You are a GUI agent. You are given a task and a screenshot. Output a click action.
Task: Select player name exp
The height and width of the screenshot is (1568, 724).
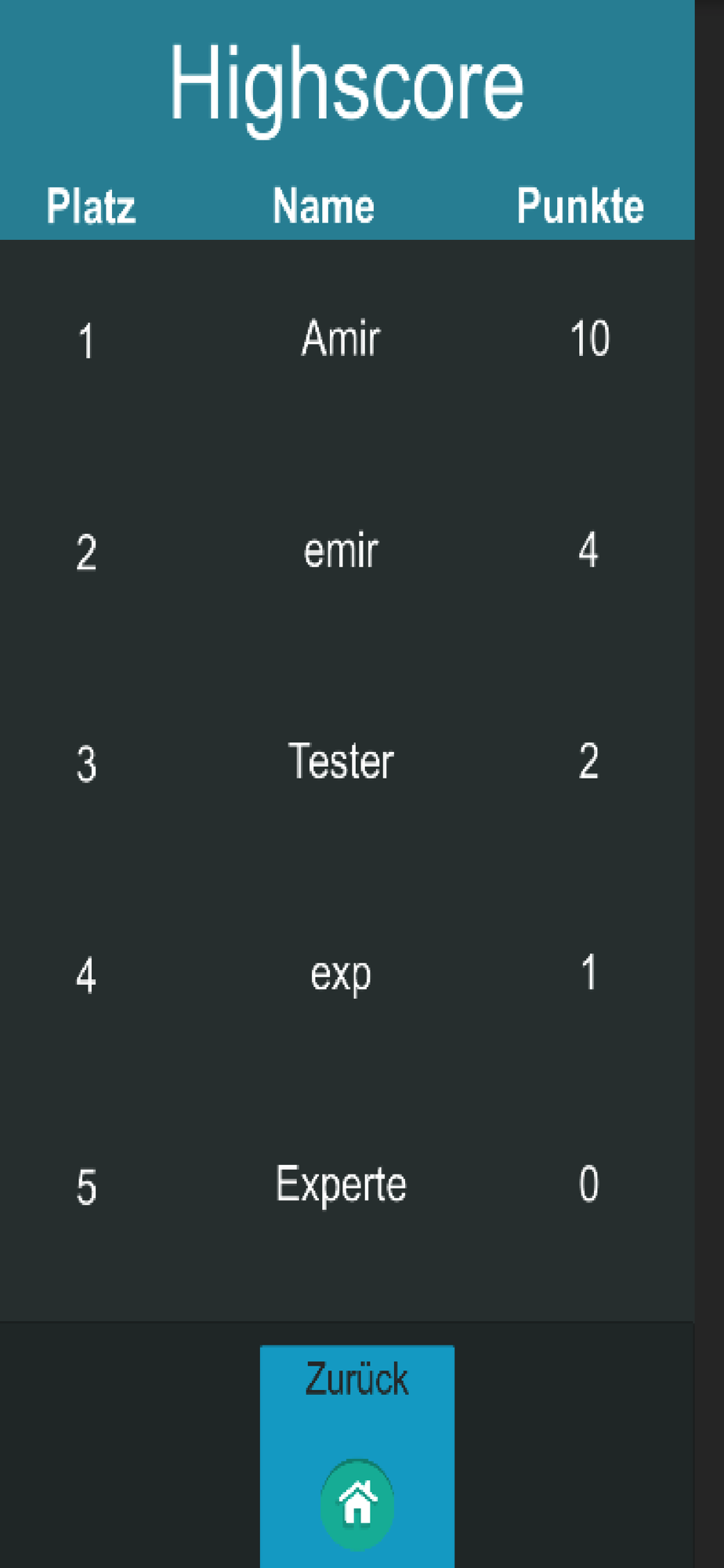(341, 976)
